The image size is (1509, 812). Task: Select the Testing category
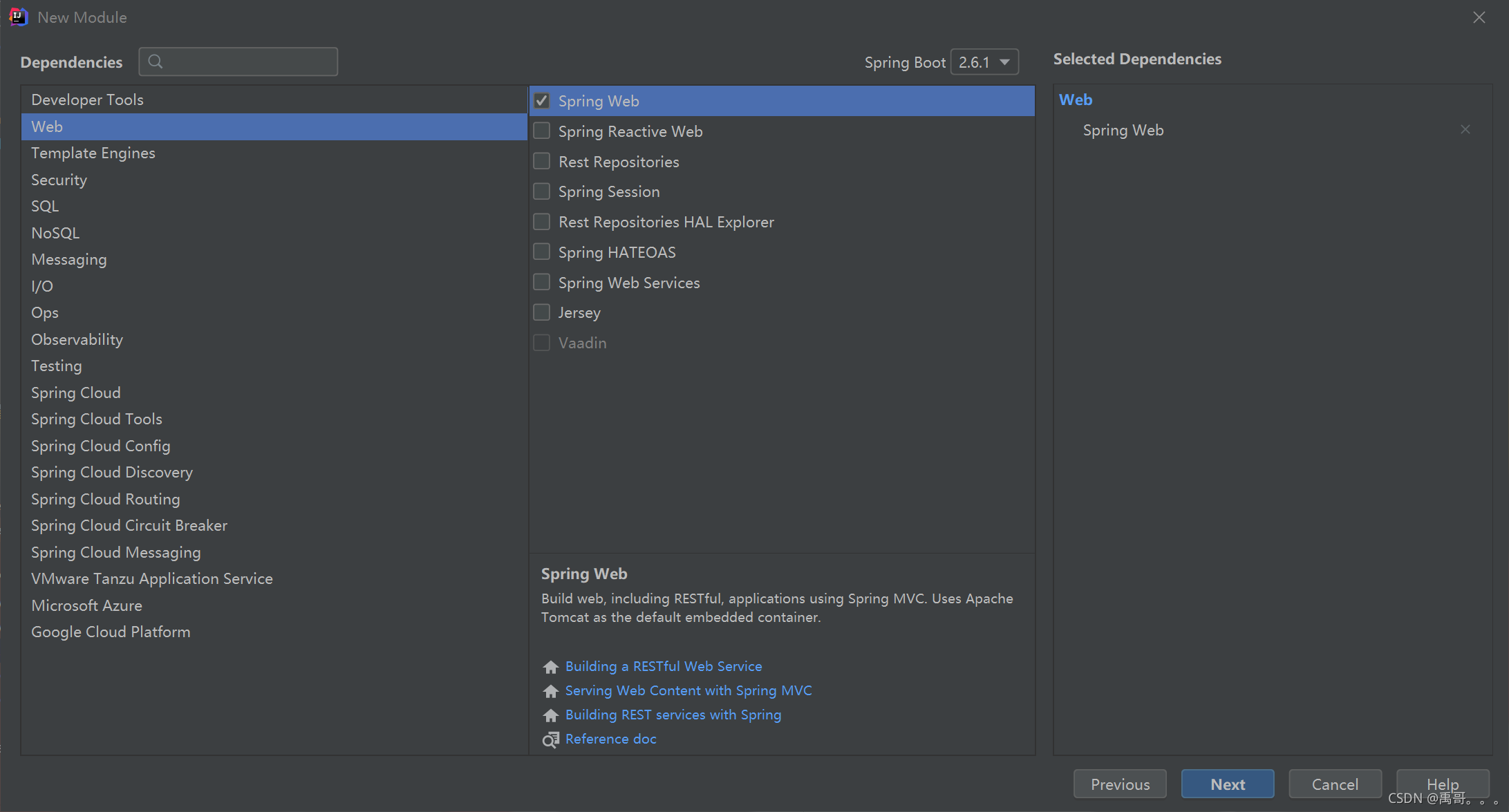pyautogui.click(x=274, y=366)
